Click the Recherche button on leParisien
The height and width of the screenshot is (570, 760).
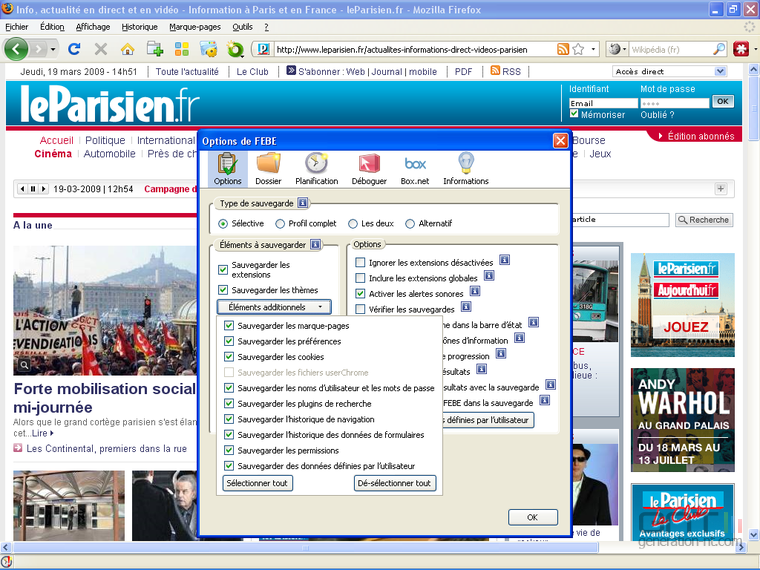click(704, 220)
